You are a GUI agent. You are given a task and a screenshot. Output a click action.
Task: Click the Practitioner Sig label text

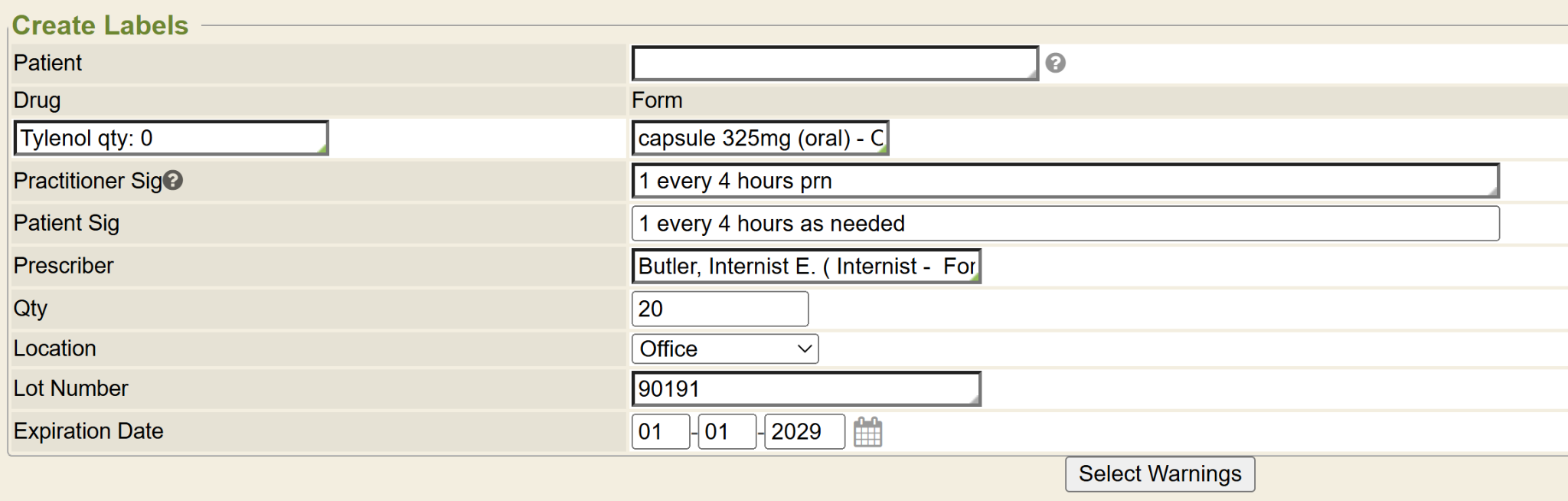click(87, 181)
